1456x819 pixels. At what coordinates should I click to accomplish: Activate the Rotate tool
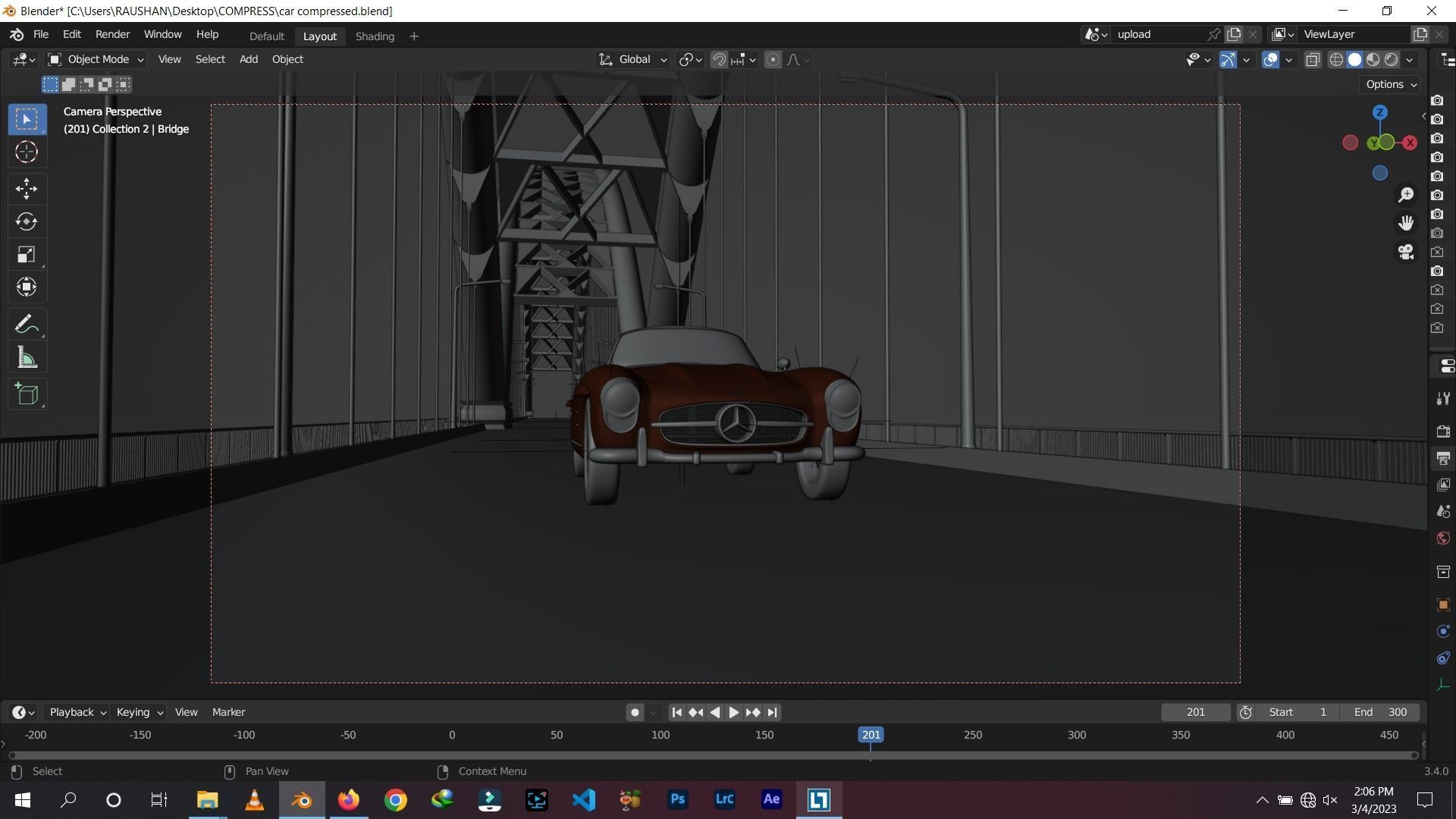27,221
